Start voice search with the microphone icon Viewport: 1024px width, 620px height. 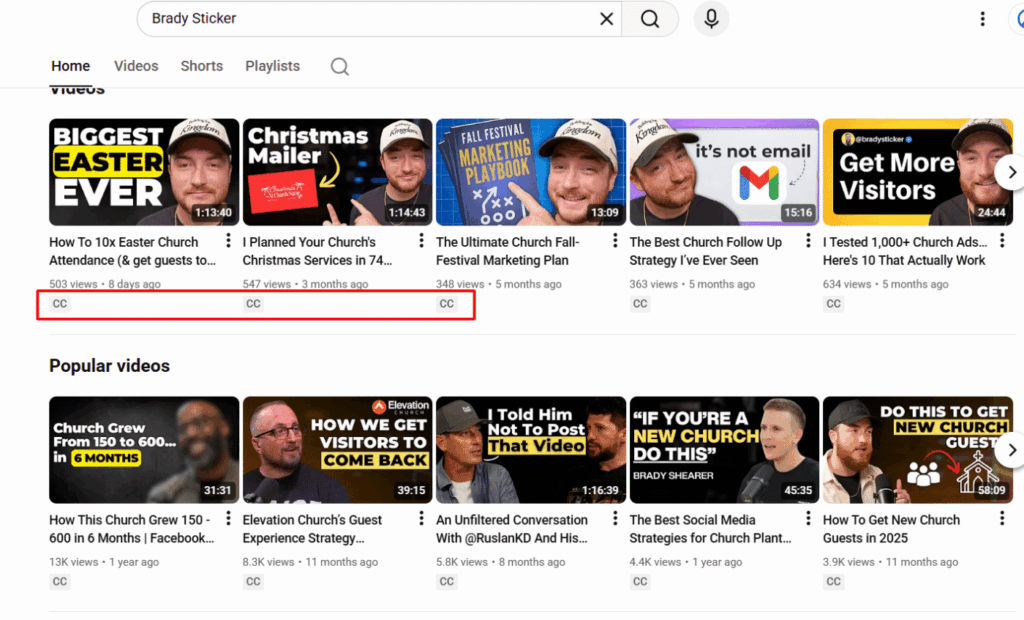click(711, 19)
